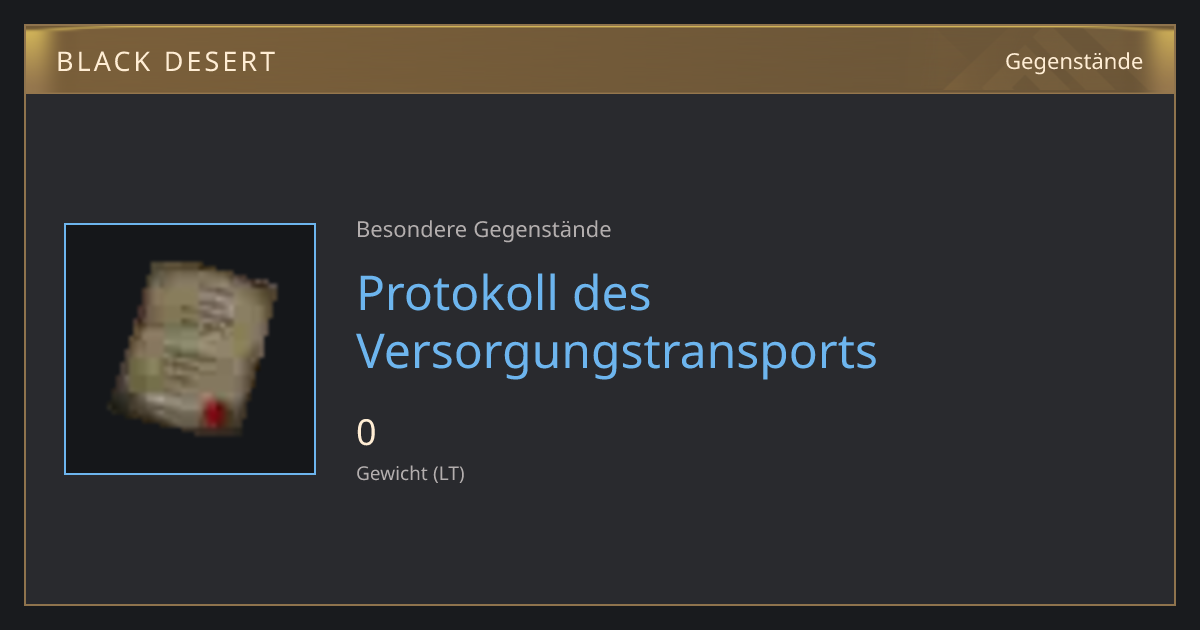1200x630 pixels.
Task: Open the BLACK DESERT logo text
Action: 166,62
